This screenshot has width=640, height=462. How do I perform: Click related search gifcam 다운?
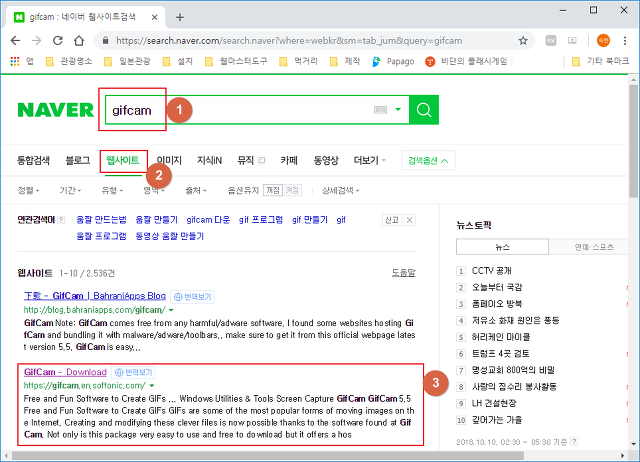click(x=208, y=220)
